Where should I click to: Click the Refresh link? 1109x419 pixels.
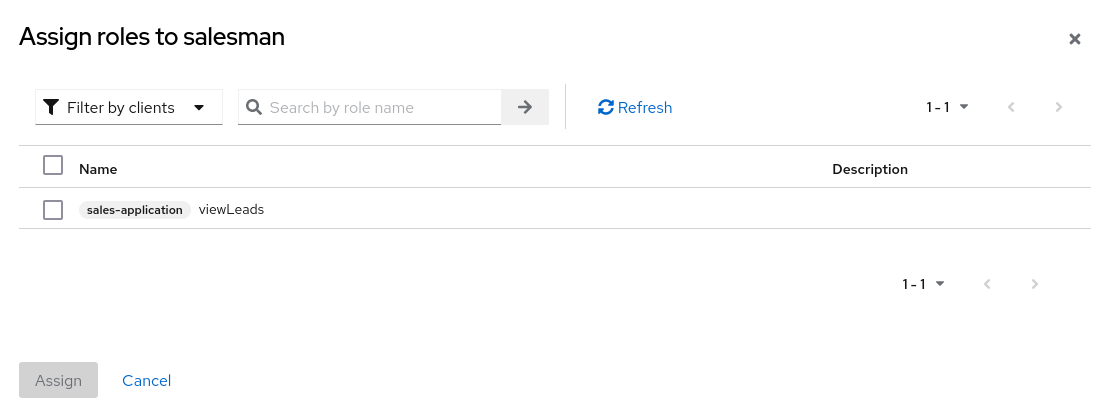tap(645, 107)
